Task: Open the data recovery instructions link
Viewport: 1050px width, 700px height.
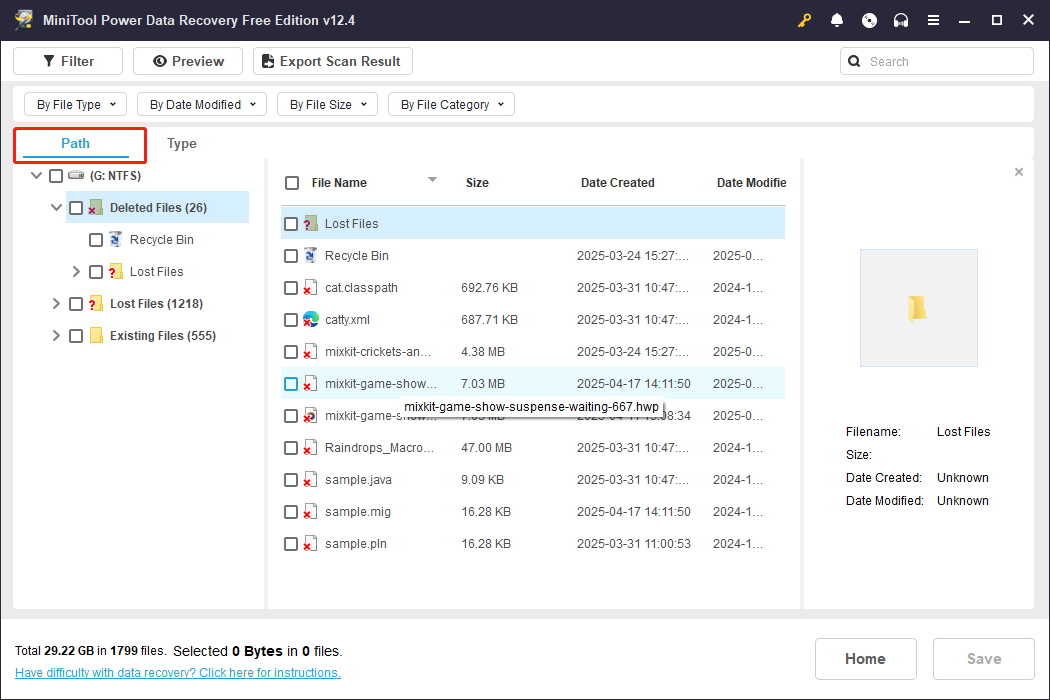Action: pyautogui.click(x=177, y=673)
